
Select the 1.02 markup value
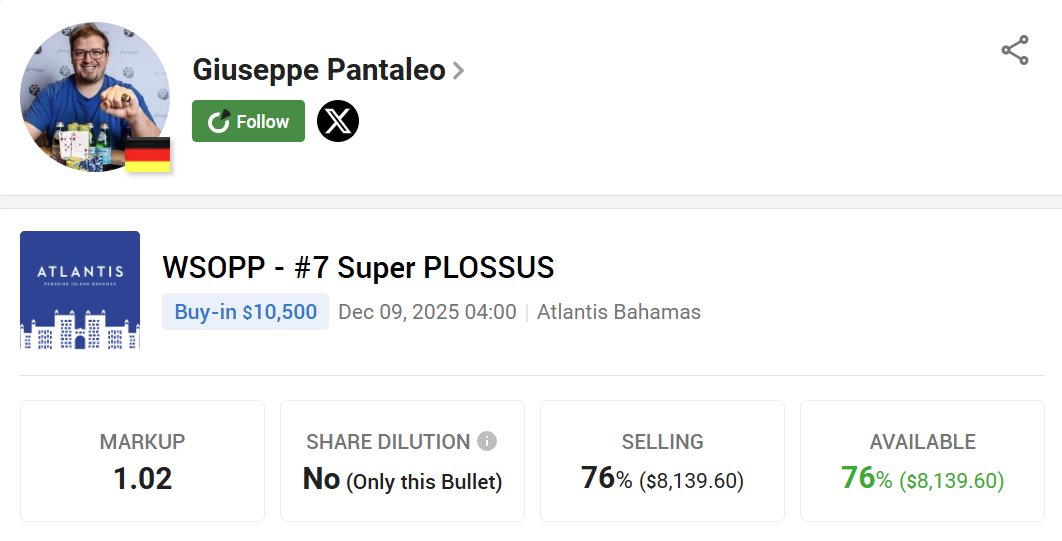point(142,479)
